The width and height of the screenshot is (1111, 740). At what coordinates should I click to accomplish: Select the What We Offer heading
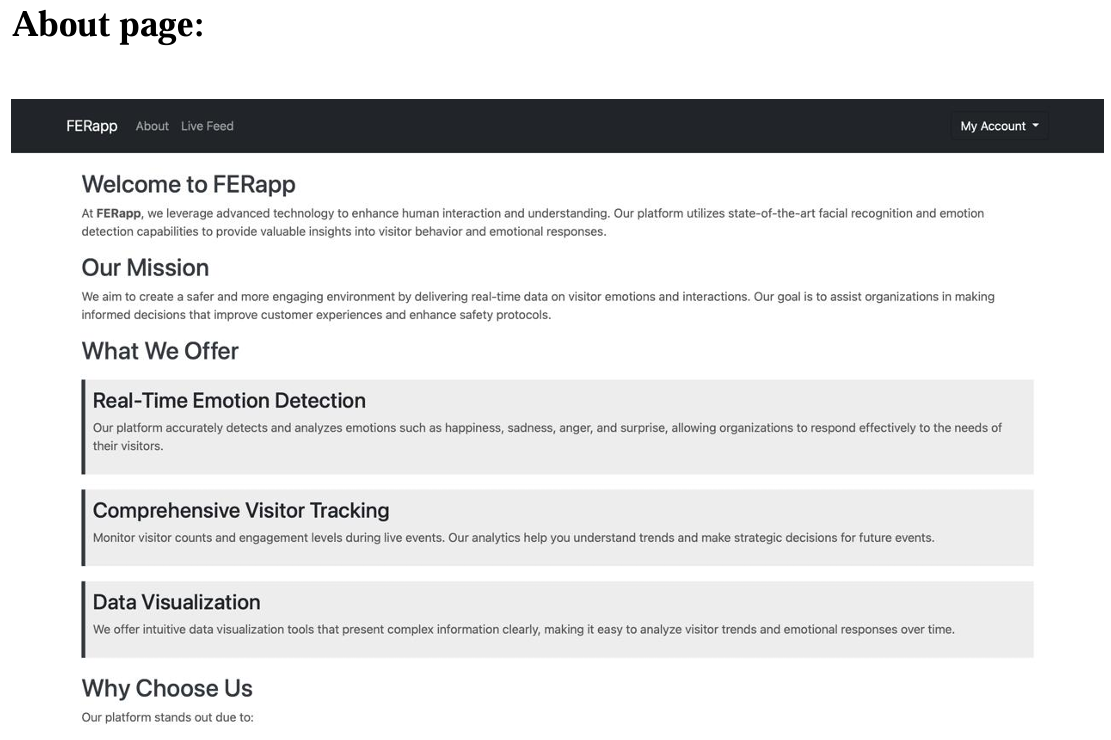(x=160, y=351)
